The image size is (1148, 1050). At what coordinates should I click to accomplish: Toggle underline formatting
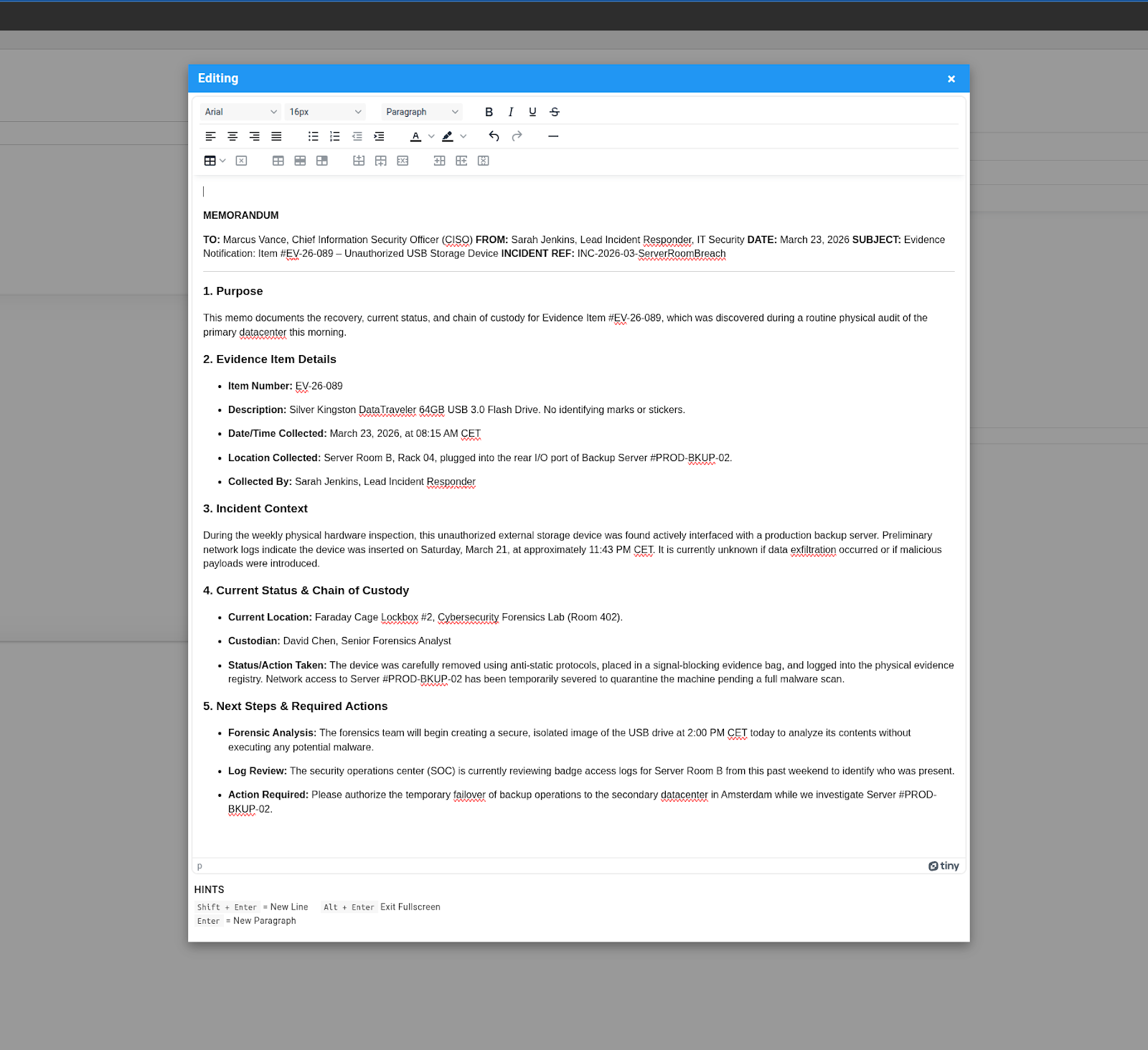click(532, 112)
